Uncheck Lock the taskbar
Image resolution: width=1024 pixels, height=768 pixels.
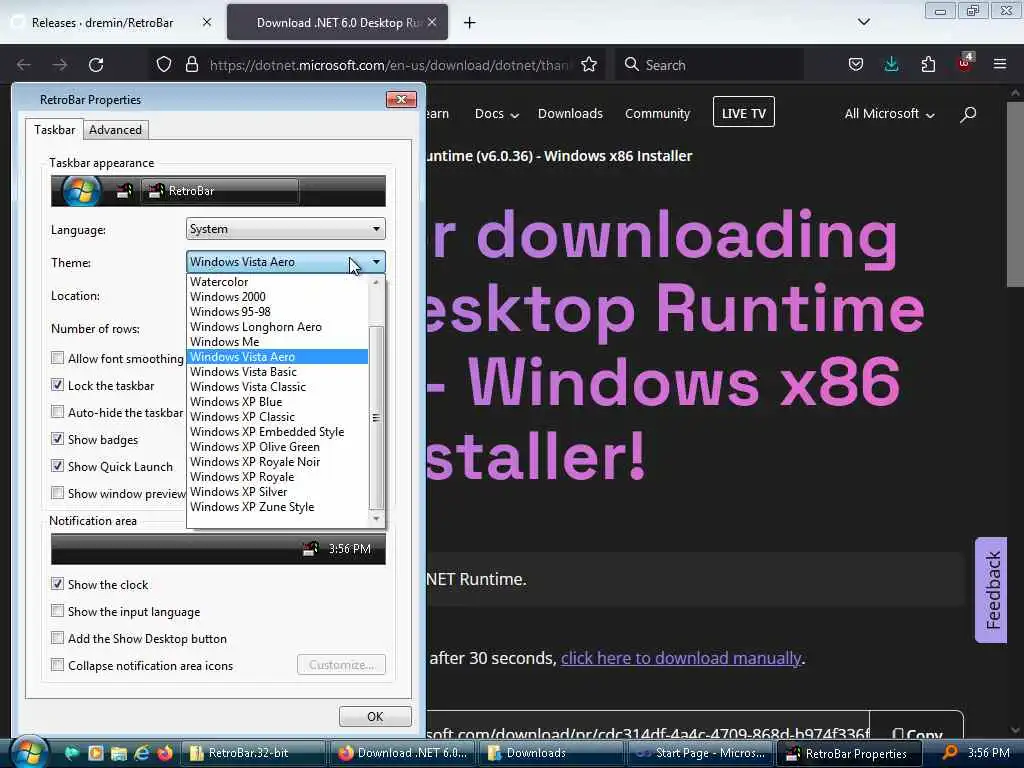click(x=57, y=385)
